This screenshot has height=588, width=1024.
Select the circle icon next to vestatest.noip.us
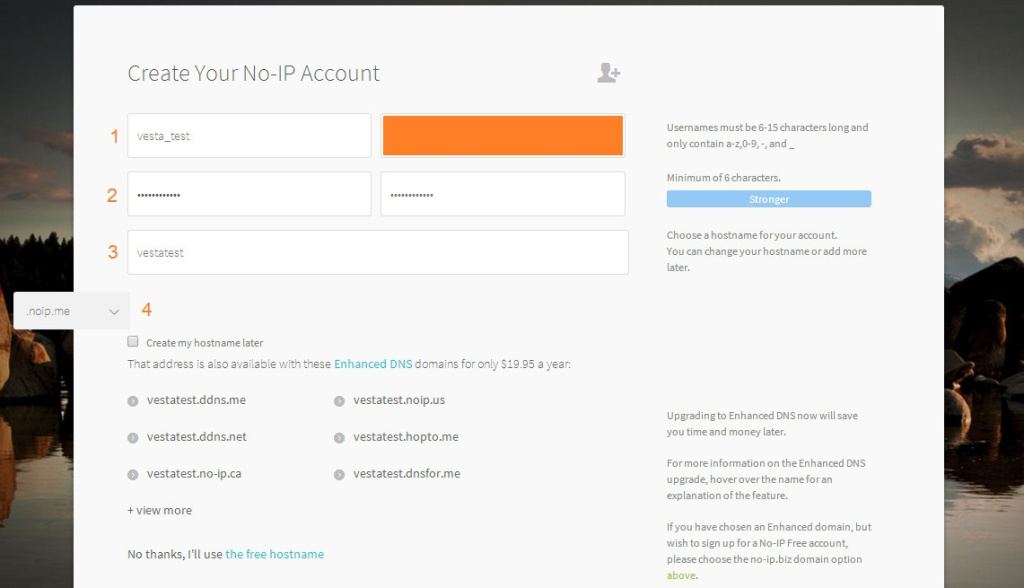[339, 401]
